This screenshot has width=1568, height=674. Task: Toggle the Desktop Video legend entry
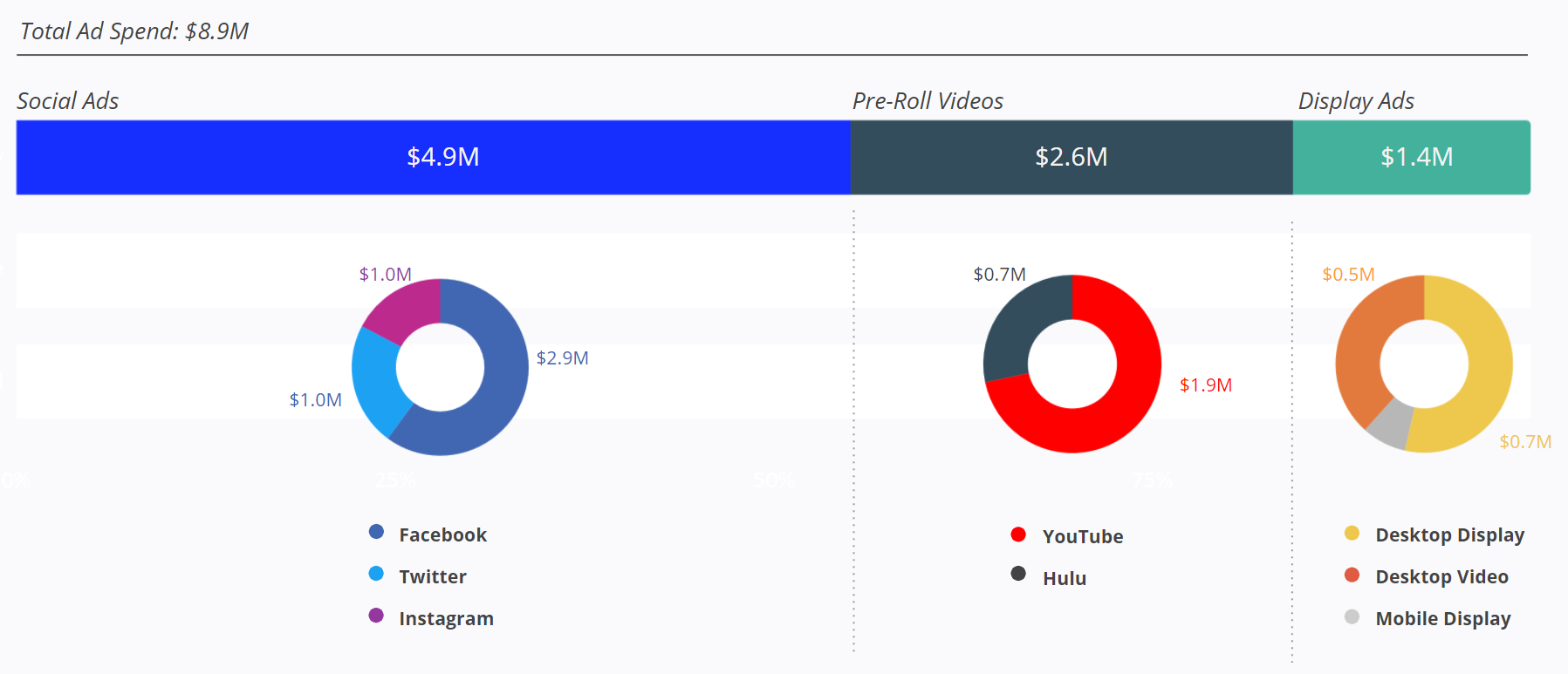1441,576
